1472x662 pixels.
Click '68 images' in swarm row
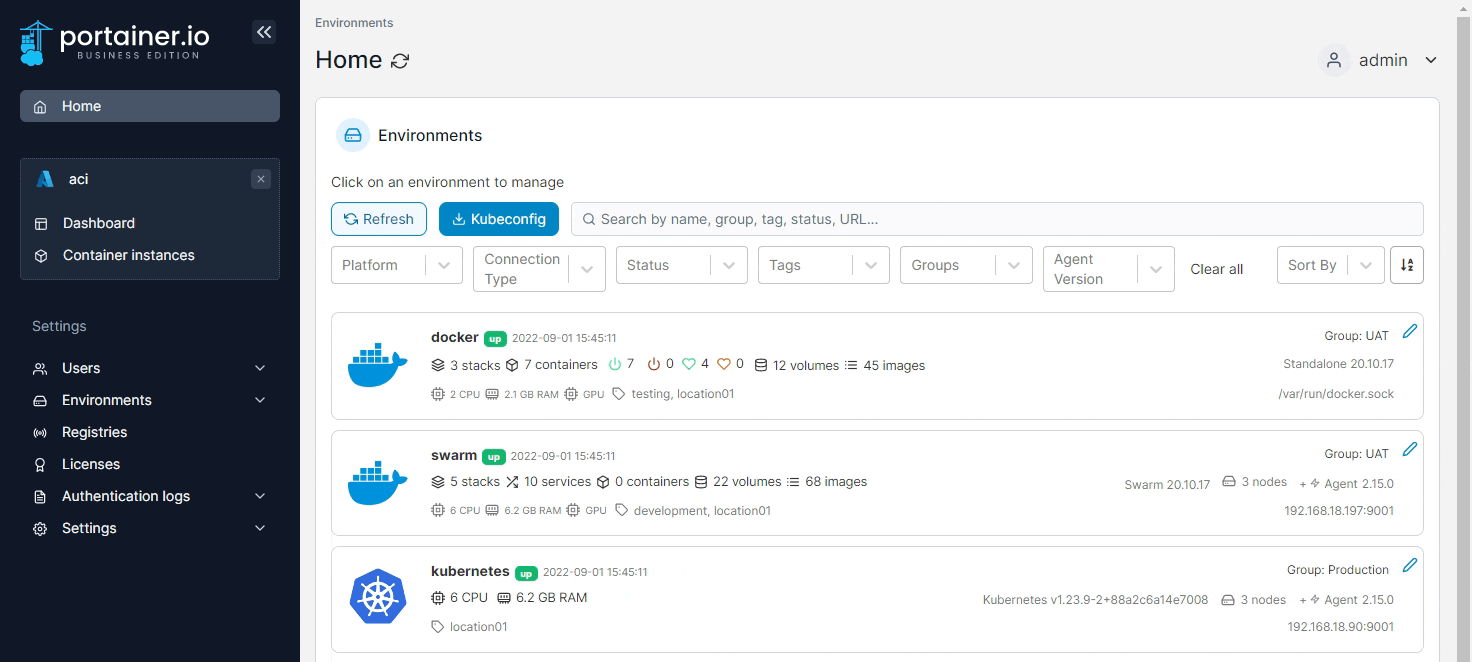click(836, 482)
